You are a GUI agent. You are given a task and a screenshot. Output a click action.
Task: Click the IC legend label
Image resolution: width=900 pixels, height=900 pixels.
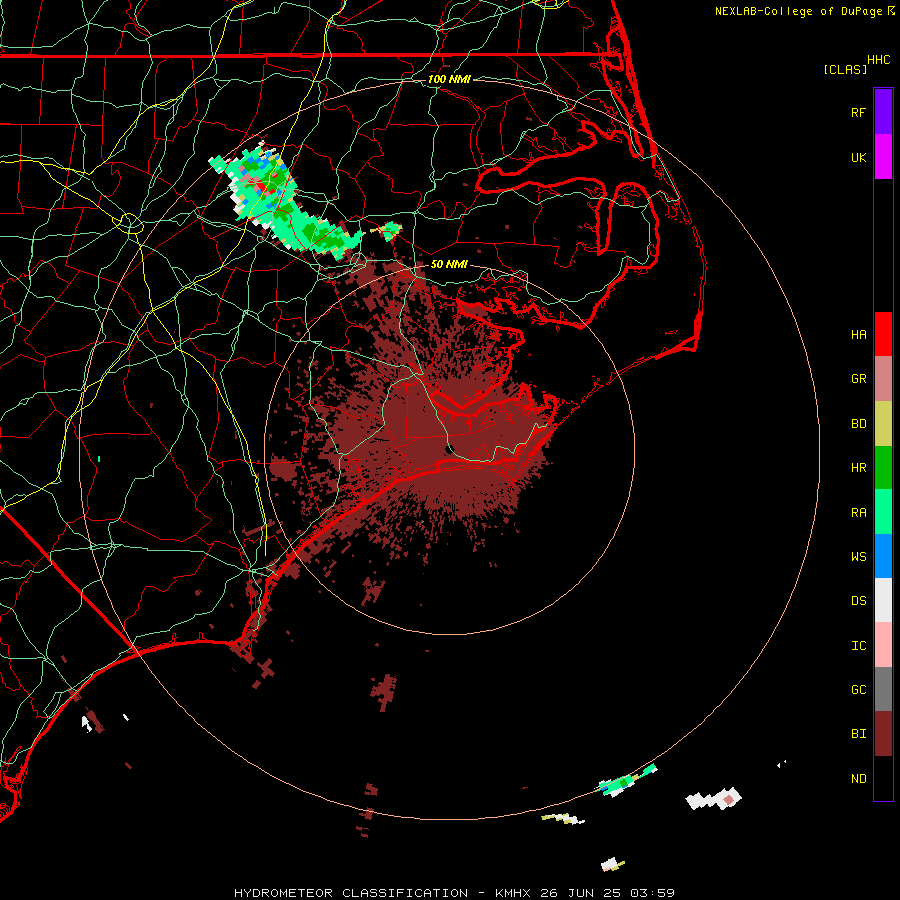[858, 646]
